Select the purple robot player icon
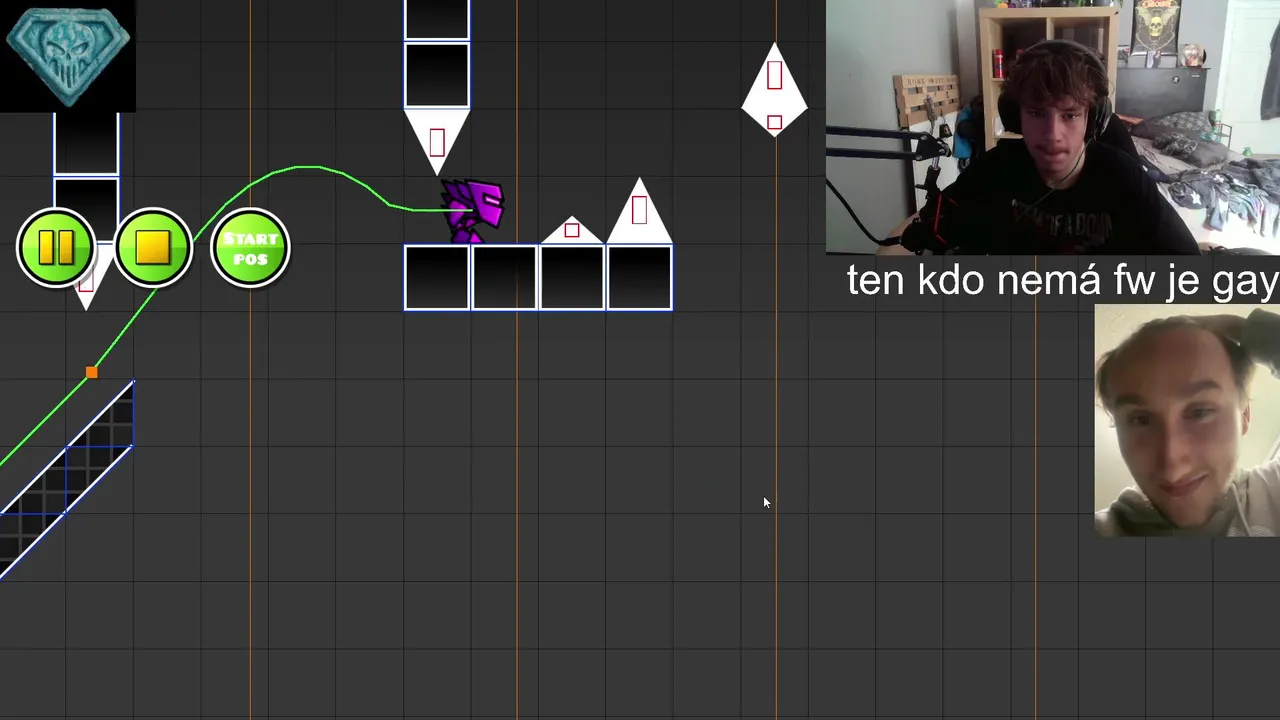Viewport: 1280px width, 720px height. pos(472,211)
